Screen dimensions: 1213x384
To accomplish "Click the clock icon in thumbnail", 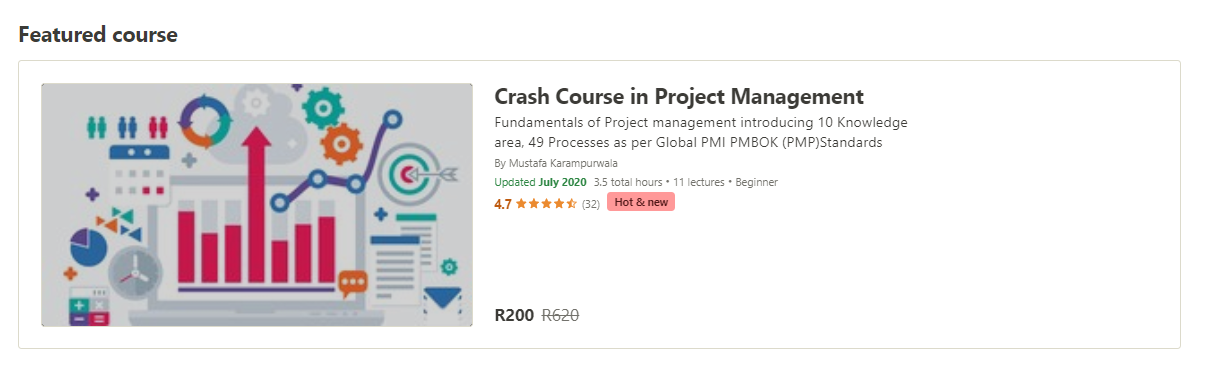I will click(x=134, y=270).
